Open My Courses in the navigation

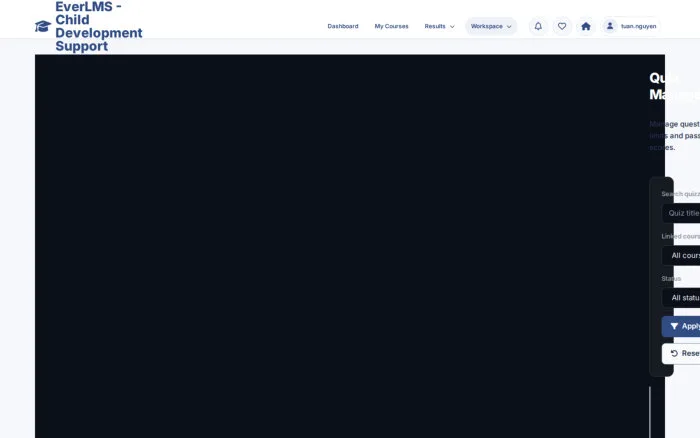pyautogui.click(x=392, y=26)
